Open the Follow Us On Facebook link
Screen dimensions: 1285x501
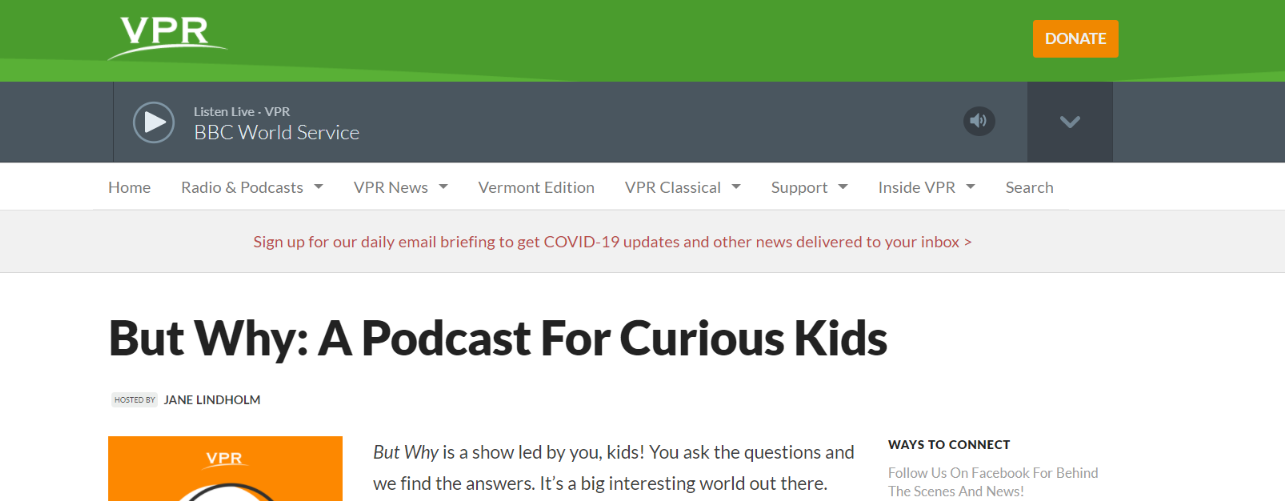993,482
